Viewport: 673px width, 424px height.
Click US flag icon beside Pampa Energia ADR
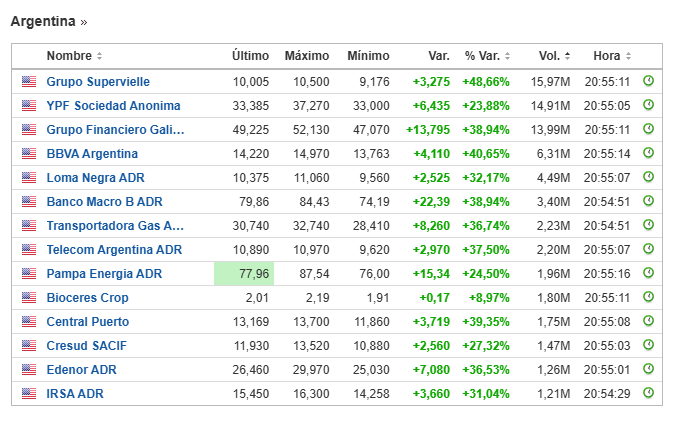29,274
